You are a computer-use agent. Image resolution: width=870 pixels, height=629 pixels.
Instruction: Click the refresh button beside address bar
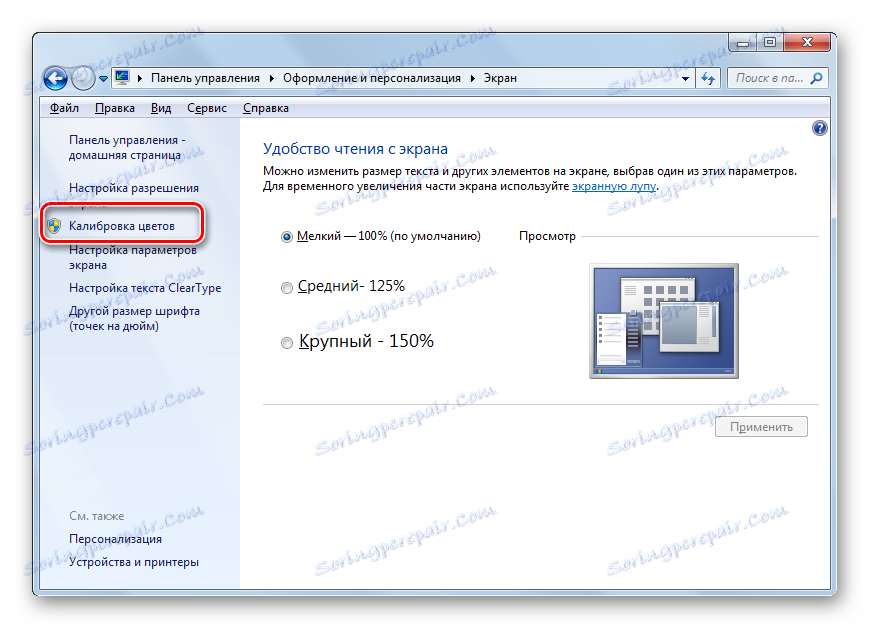click(708, 78)
